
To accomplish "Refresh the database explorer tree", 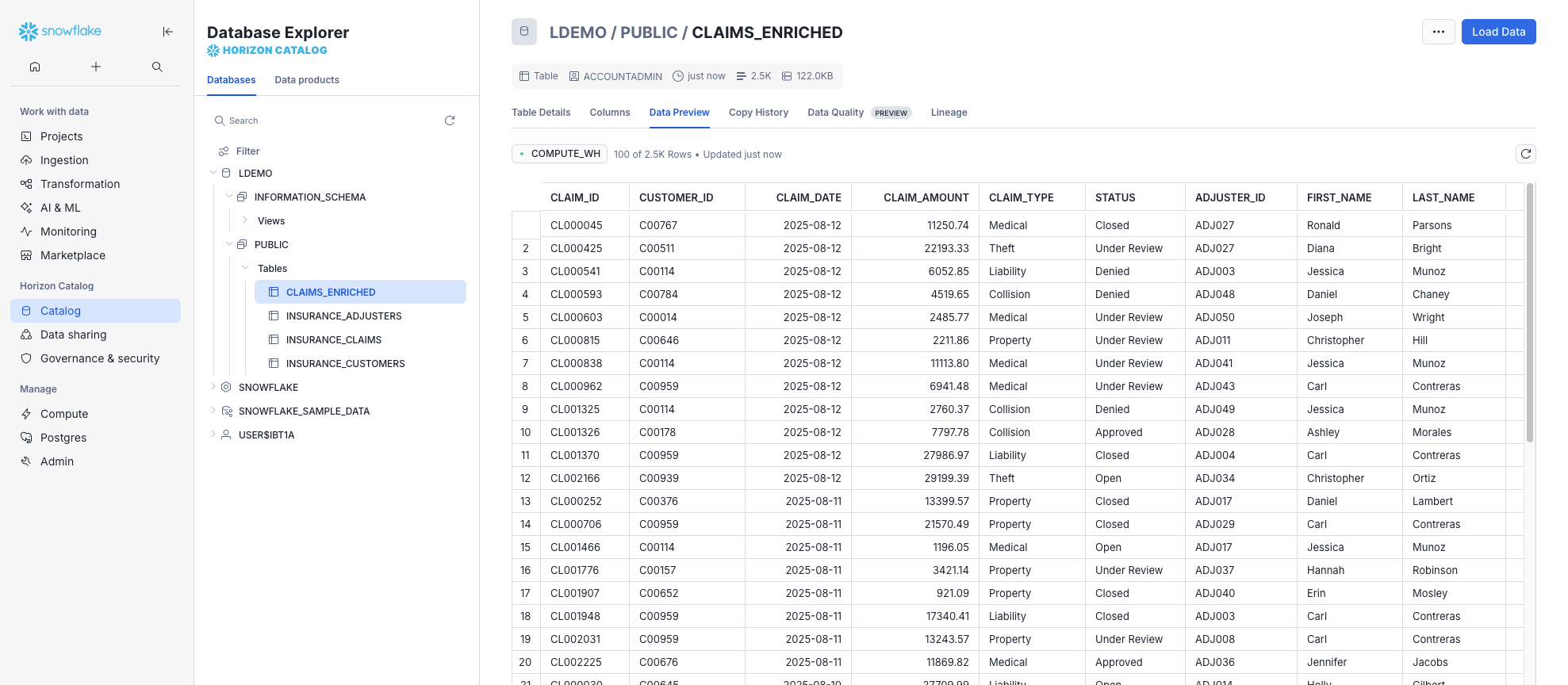I will click(x=450, y=121).
